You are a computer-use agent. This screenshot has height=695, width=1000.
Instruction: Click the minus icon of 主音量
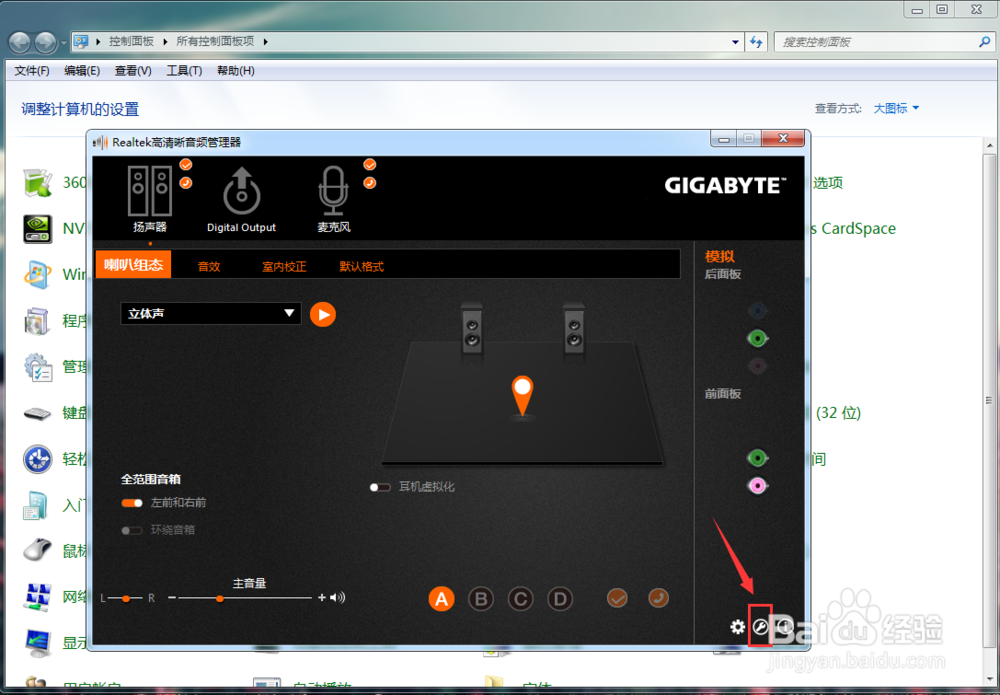(172, 597)
